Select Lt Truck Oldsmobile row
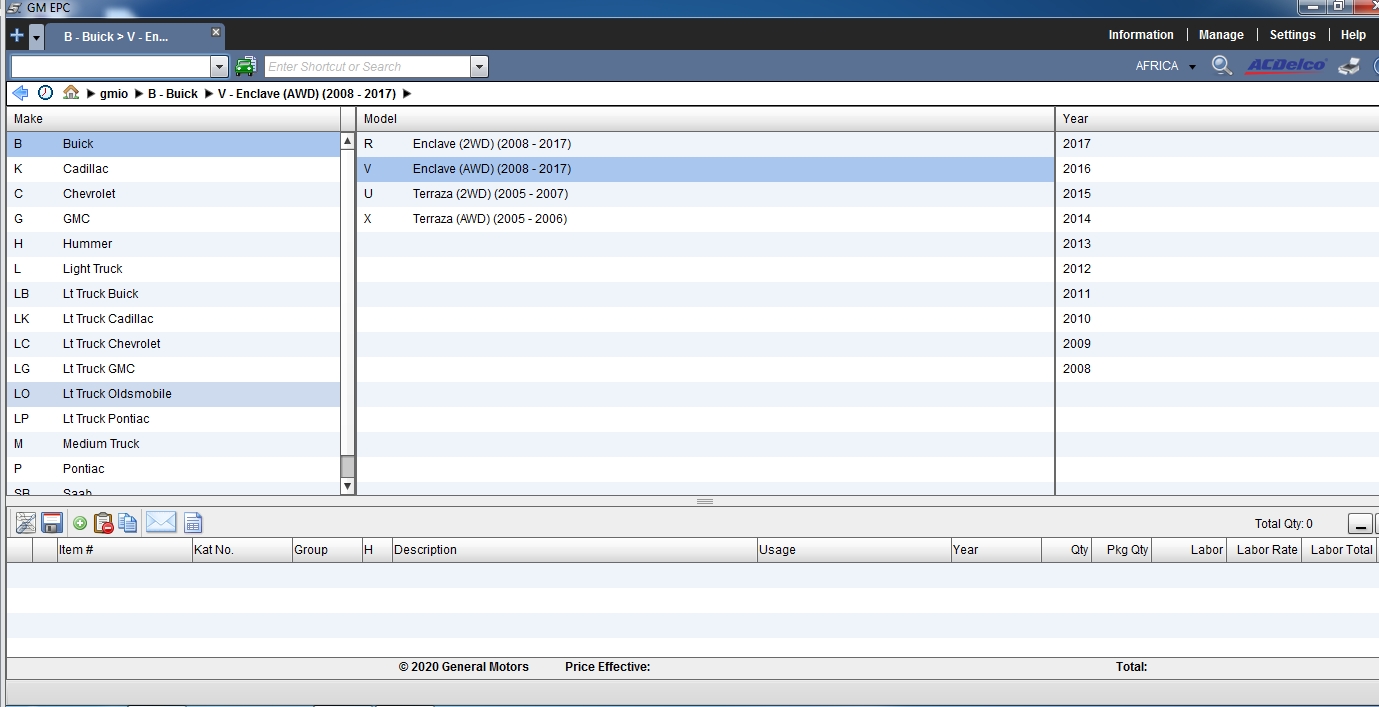 [x=174, y=394]
